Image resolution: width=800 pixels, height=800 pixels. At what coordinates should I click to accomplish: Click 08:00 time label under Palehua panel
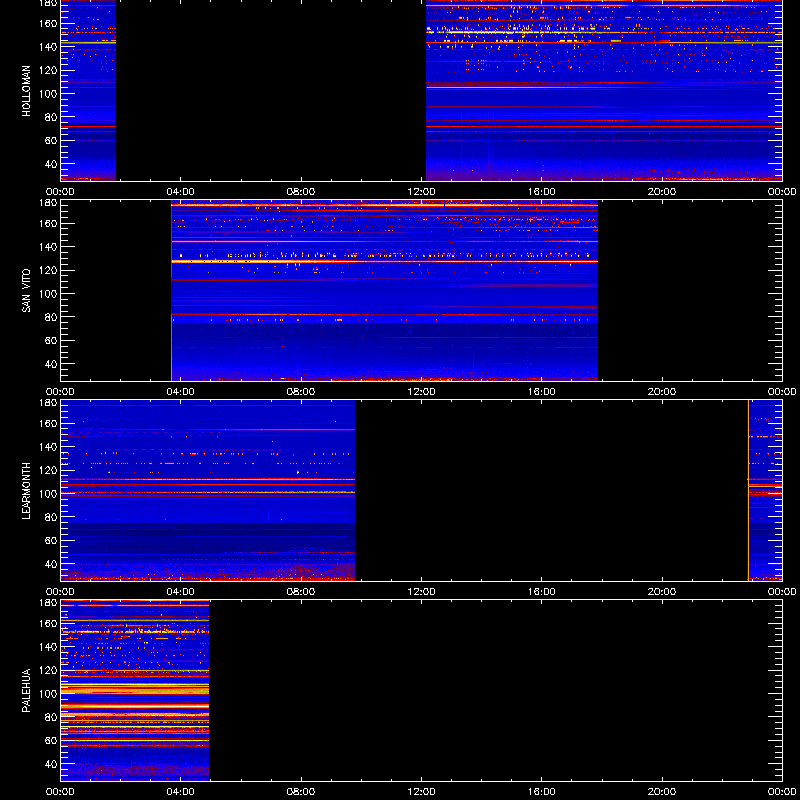(x=301, y=792)
